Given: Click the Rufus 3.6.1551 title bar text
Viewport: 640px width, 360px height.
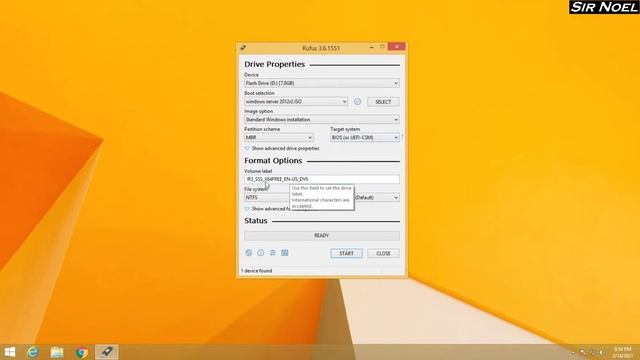Looking at the screenshot, I should pyautogui.click(x=321, y=48).
